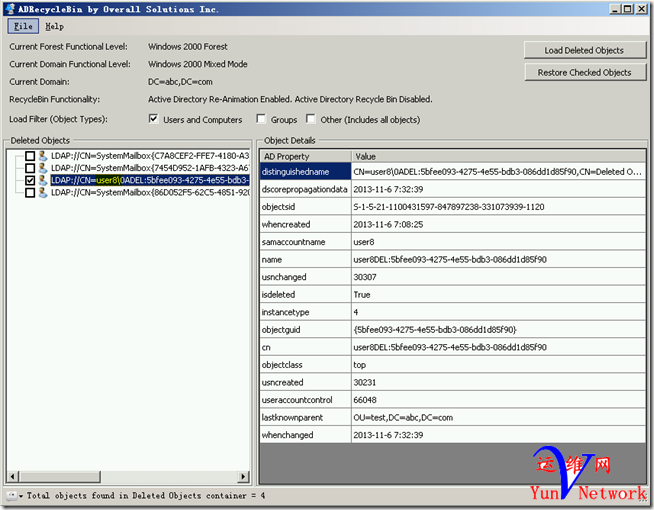Click the objectclass value top
This screenshot has width=654, height=510.
point(498,364)
